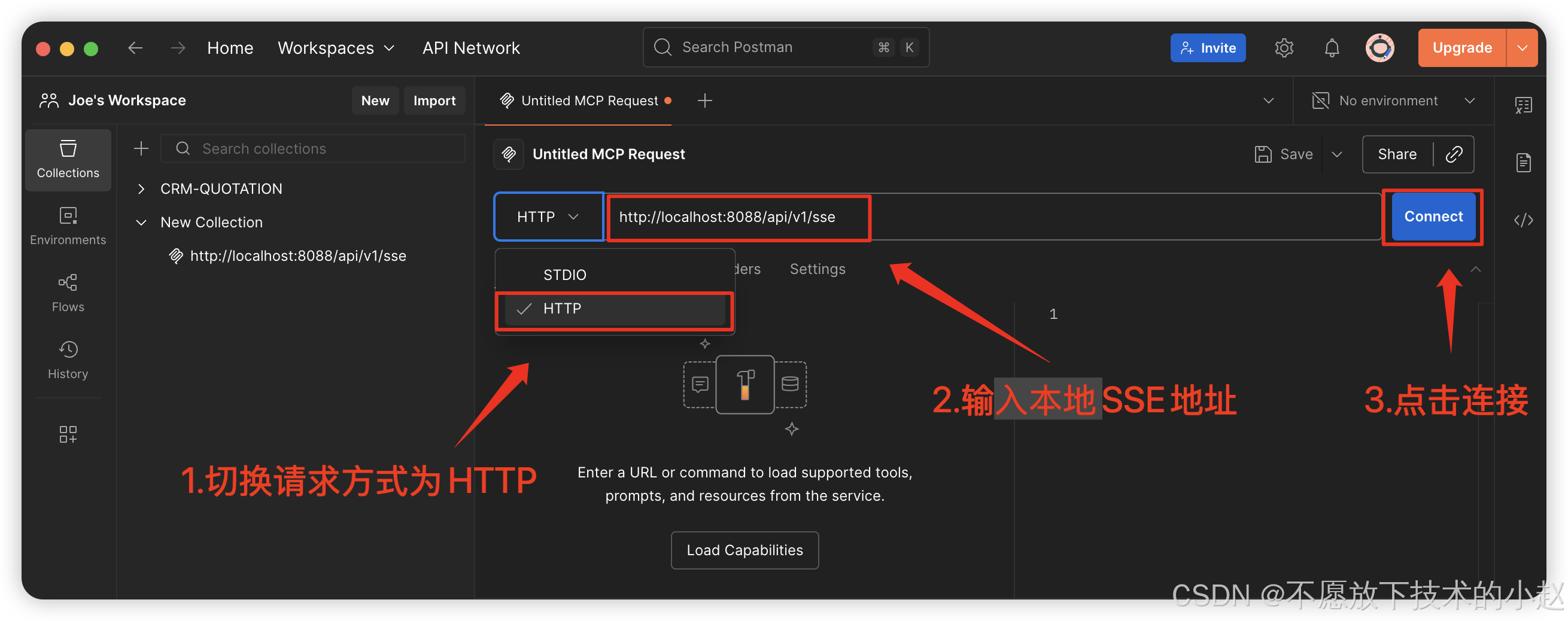Open a new request tab
Viewport: 1568px width, 621px height.
(x=704, y=101)
